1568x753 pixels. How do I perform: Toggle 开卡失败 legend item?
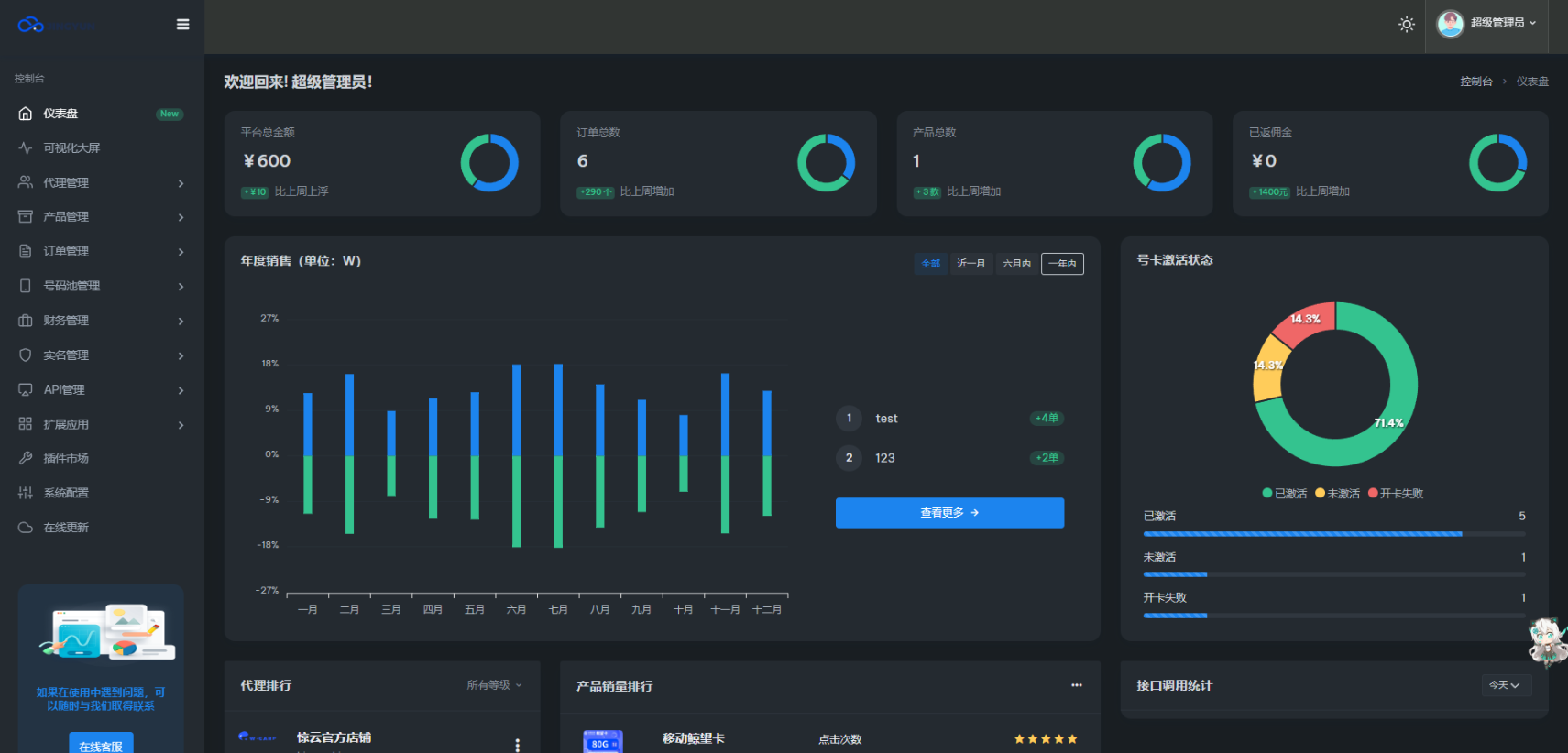[x=1396, y=494]
